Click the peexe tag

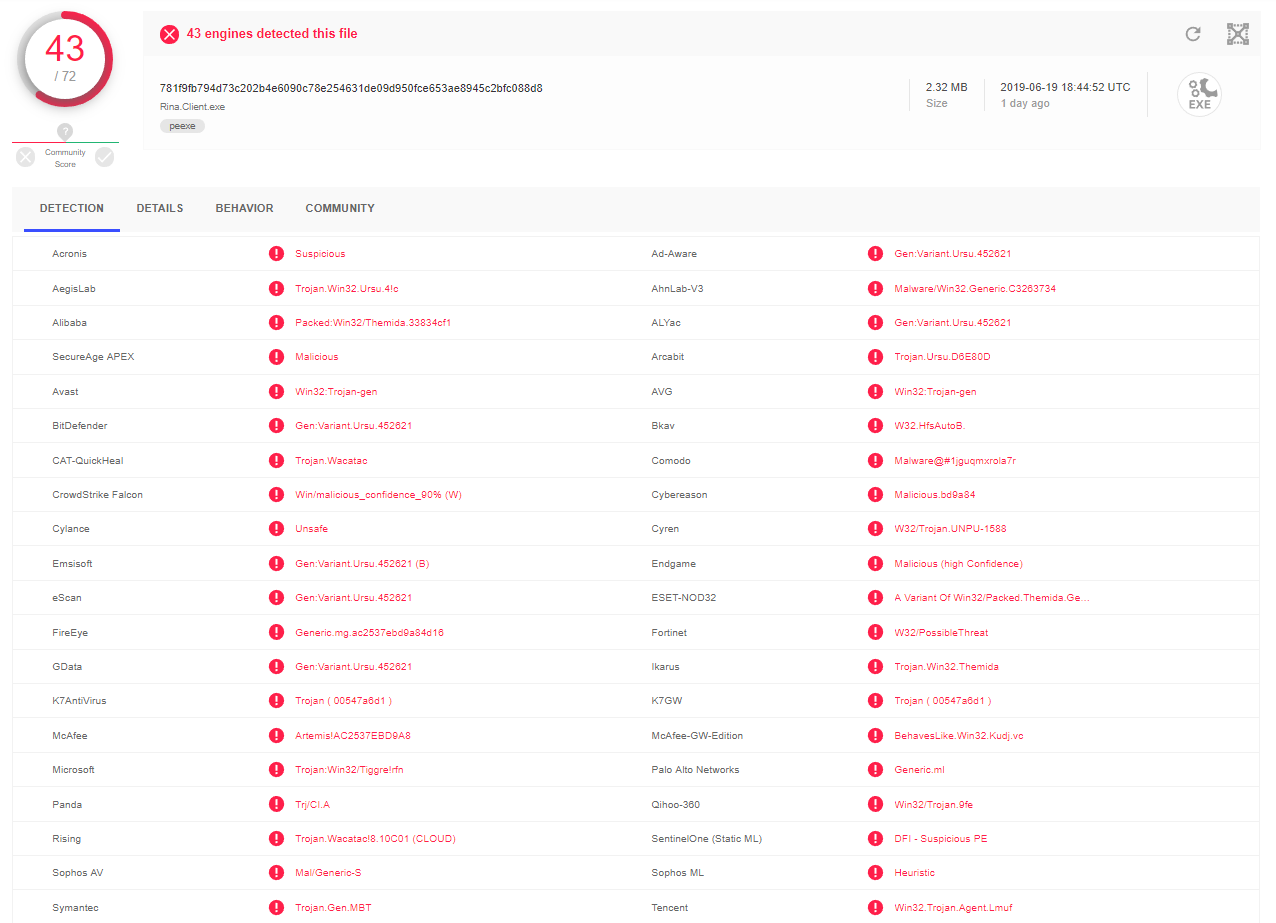(182, 126)
